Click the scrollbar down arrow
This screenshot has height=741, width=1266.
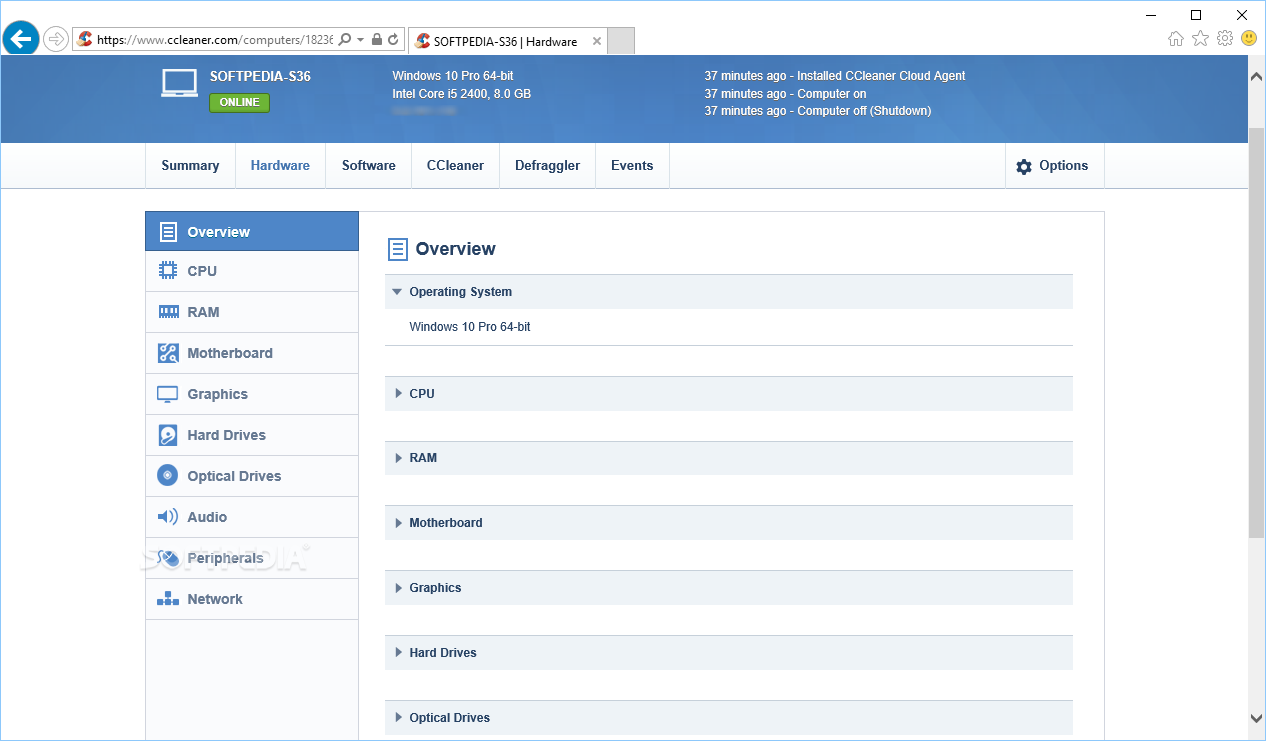(1257, 717)
